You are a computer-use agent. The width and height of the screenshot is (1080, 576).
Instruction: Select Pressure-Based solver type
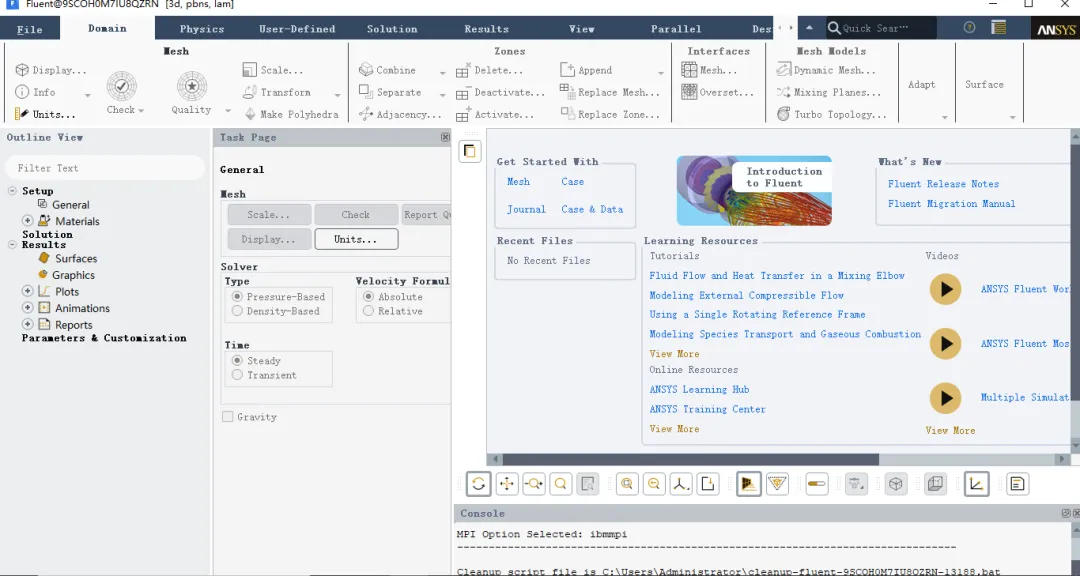237,296
